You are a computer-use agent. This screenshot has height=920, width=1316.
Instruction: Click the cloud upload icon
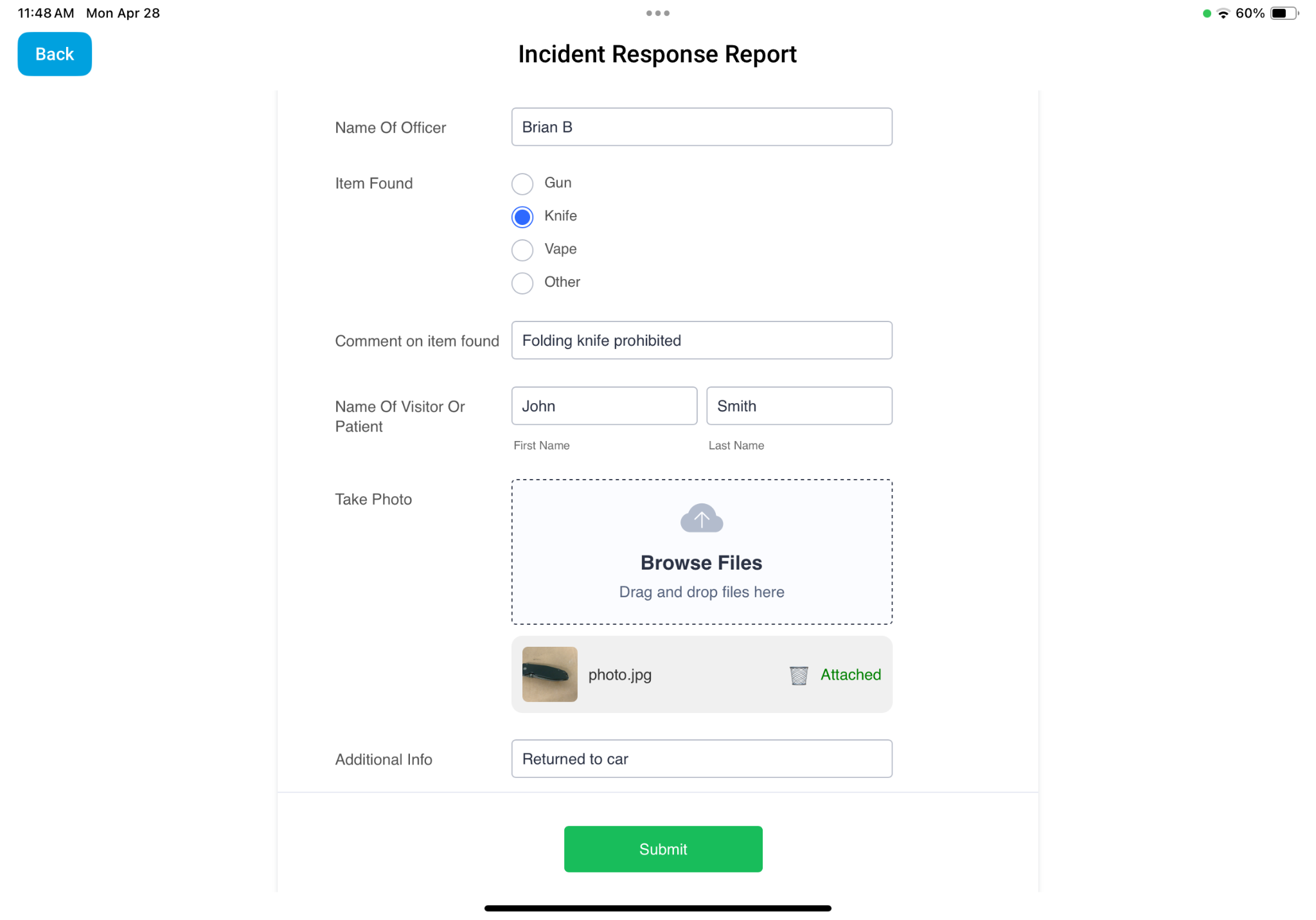[701, 518]
